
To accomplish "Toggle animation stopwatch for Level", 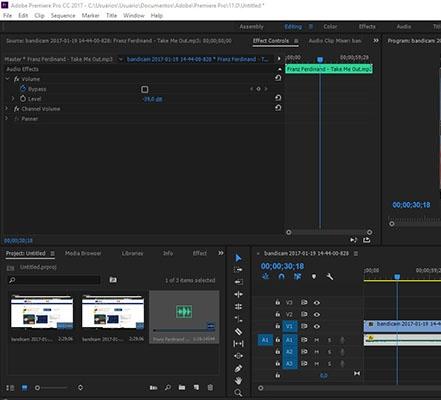I will 23,99.
